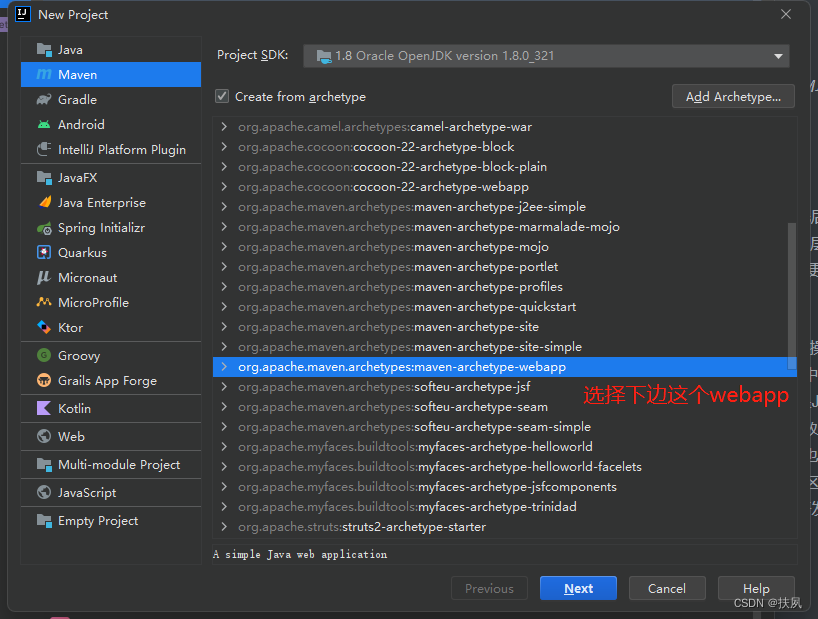The image size is (818, 619).
Task: Click the Cancel button
Action: point(667,588)
